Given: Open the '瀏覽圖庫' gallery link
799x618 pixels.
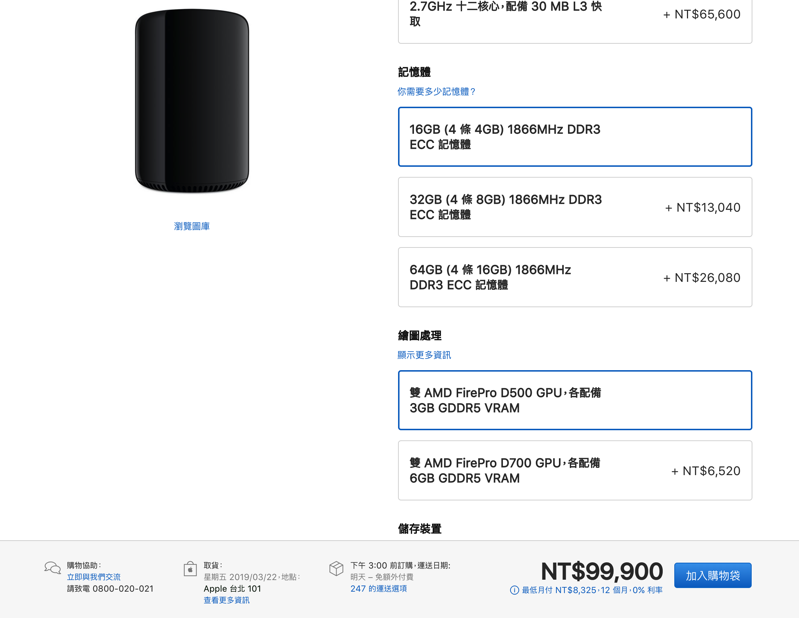Looking at the screenshot, I should 192,226.
